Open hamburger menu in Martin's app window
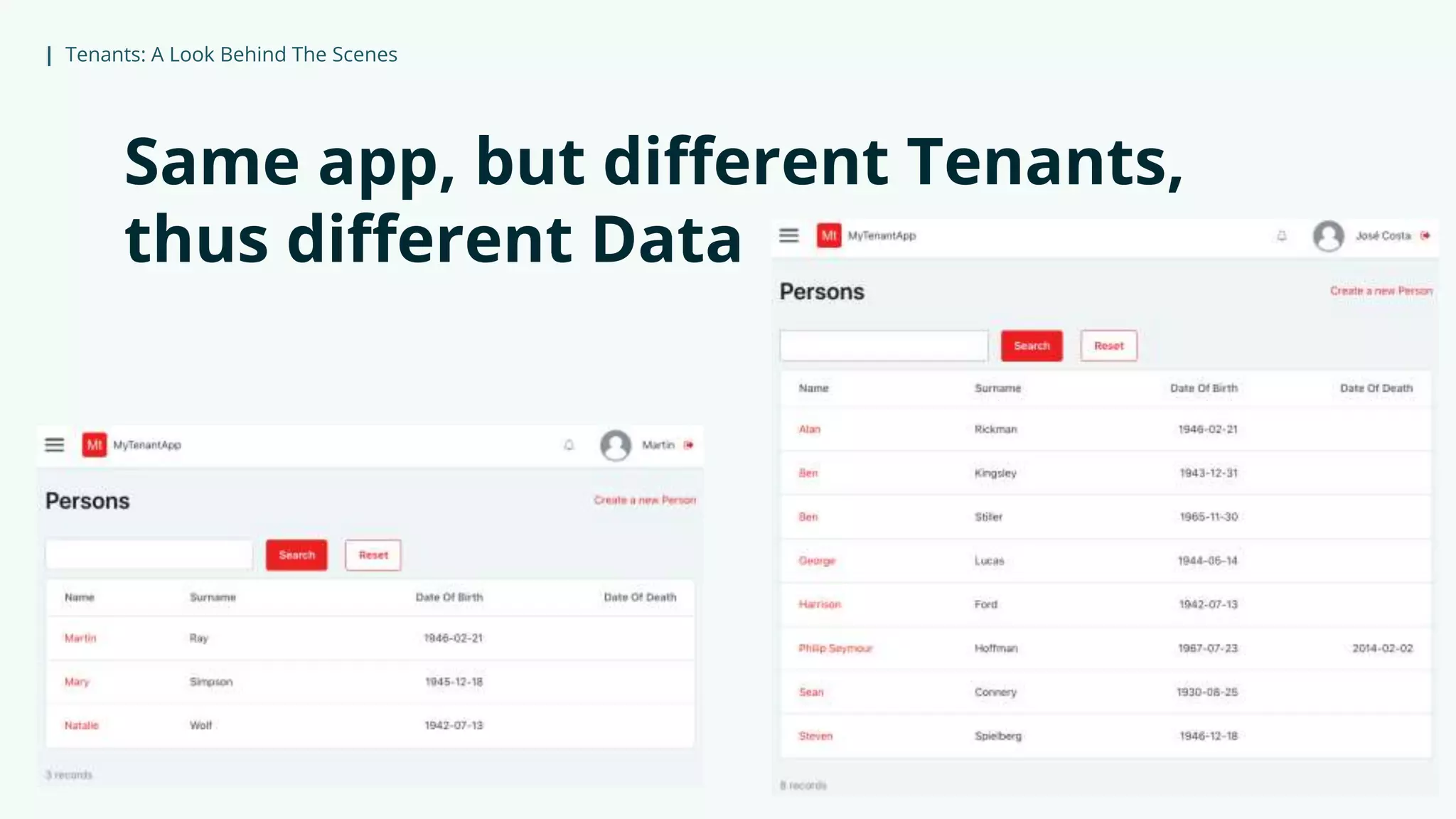Image resolution: width=1456 pixels, height=819 pixels. [x=55, y=445]
